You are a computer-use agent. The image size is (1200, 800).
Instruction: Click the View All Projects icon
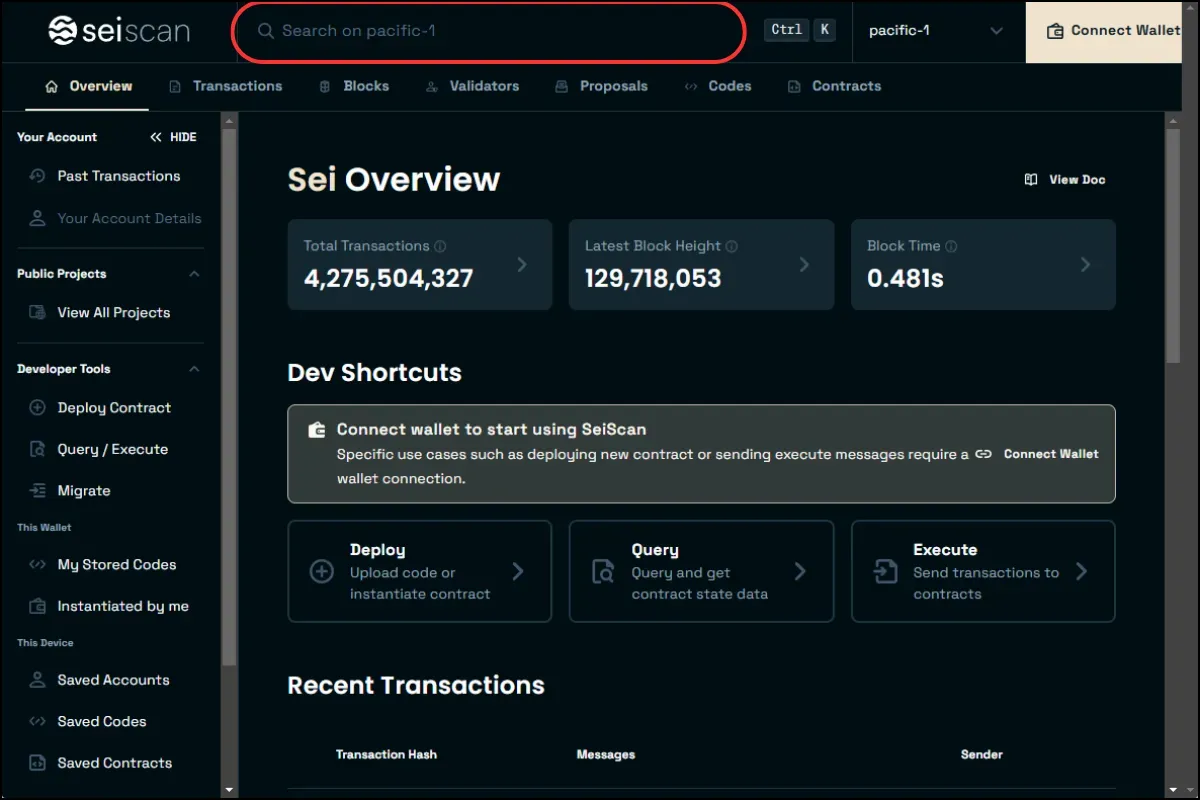(x=38, y=313)
